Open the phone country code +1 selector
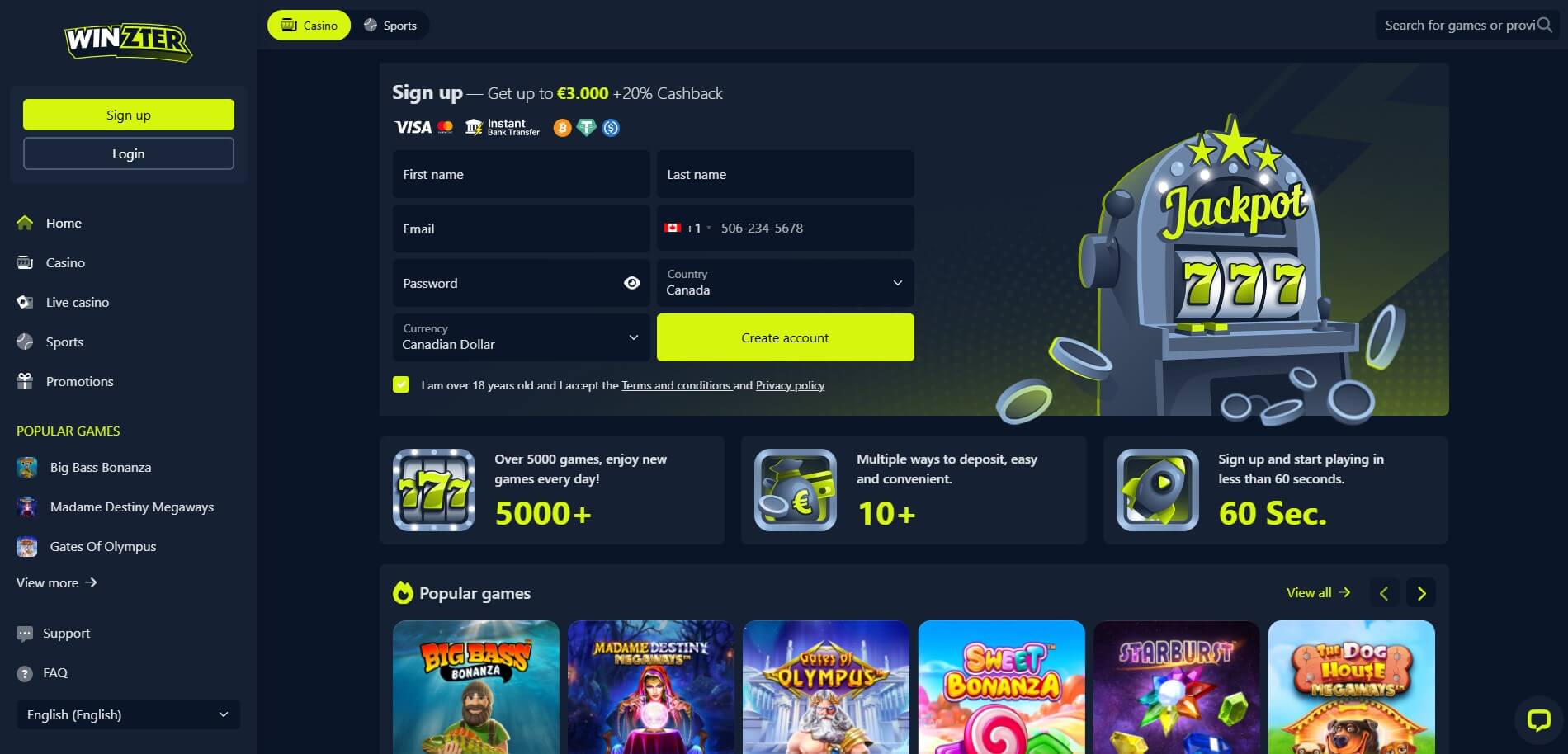Screen dimensions: 1568x754 (687, 228)
